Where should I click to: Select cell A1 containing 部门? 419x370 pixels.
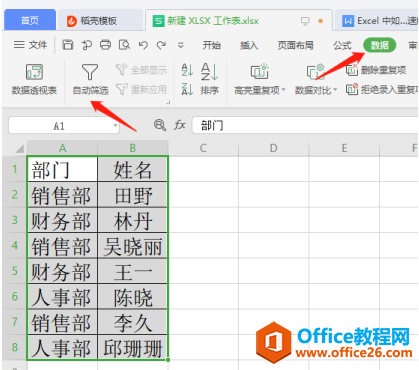point(62,169)
